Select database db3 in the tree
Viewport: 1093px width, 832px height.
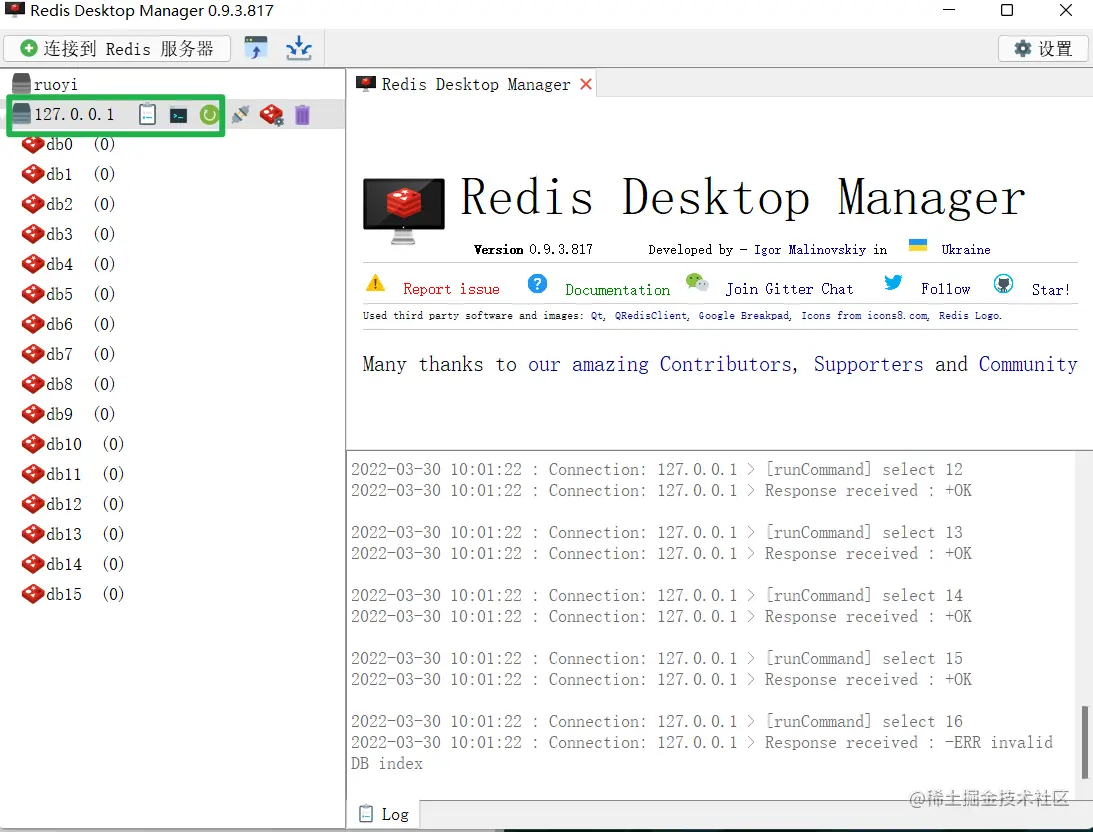(68, 234)
